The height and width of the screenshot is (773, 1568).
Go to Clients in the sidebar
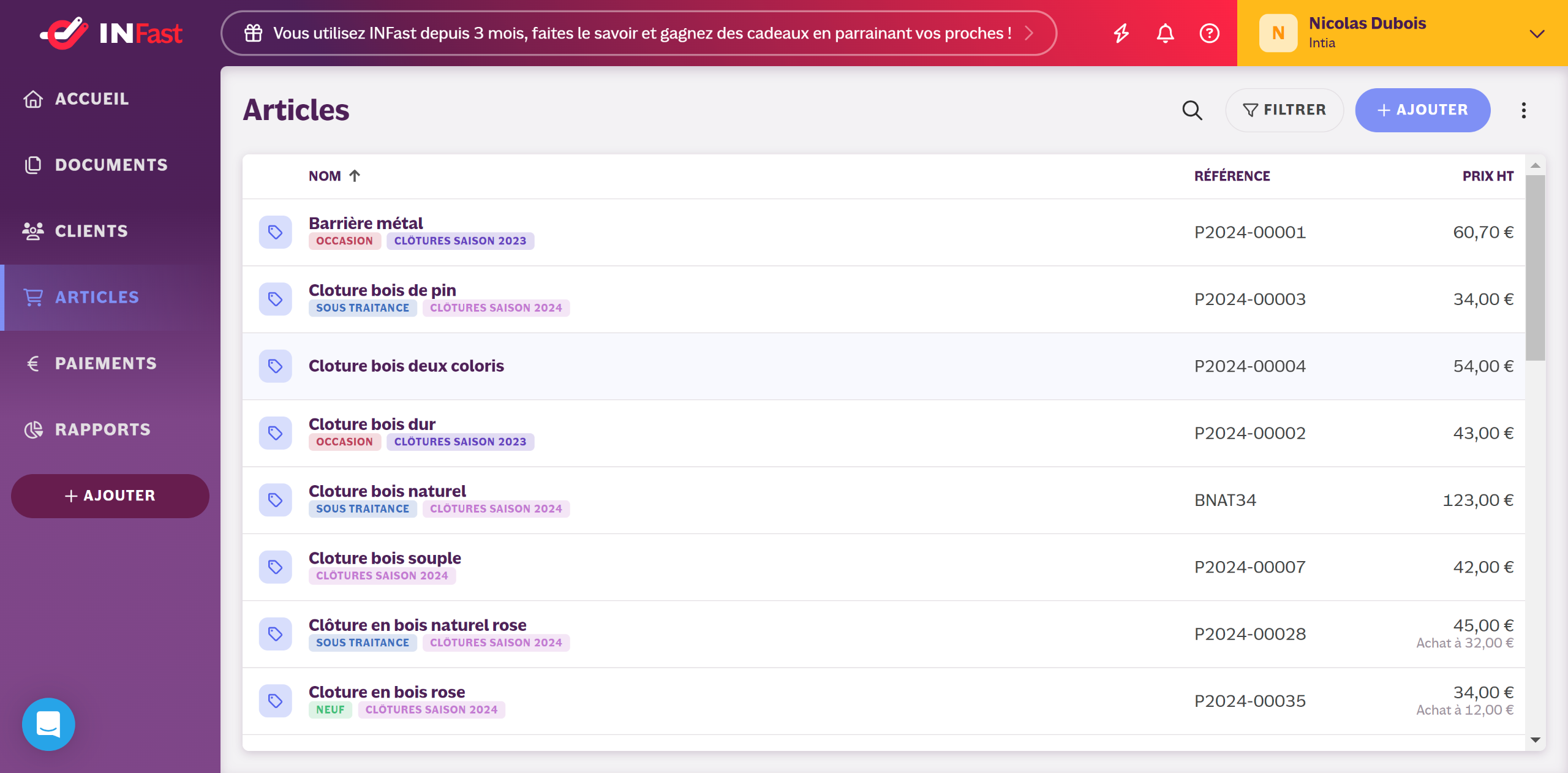91,231
